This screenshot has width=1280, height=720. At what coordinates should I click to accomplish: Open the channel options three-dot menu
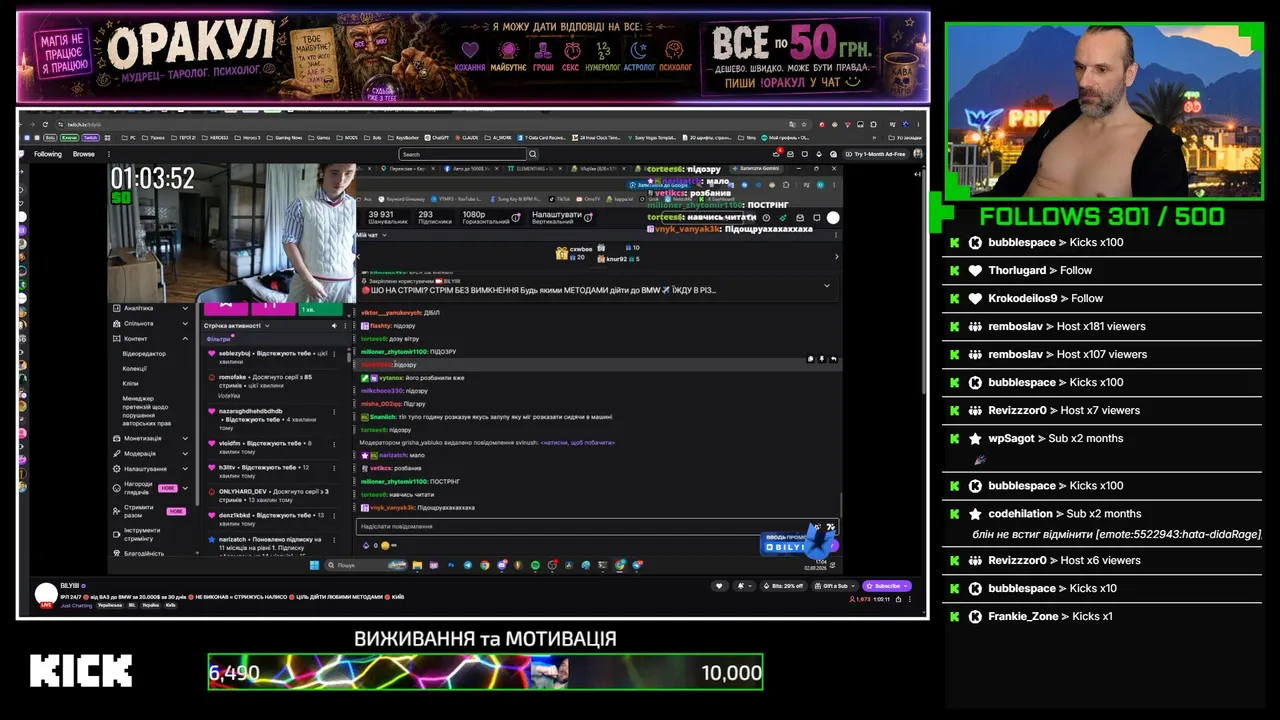(x=909, y=599)
